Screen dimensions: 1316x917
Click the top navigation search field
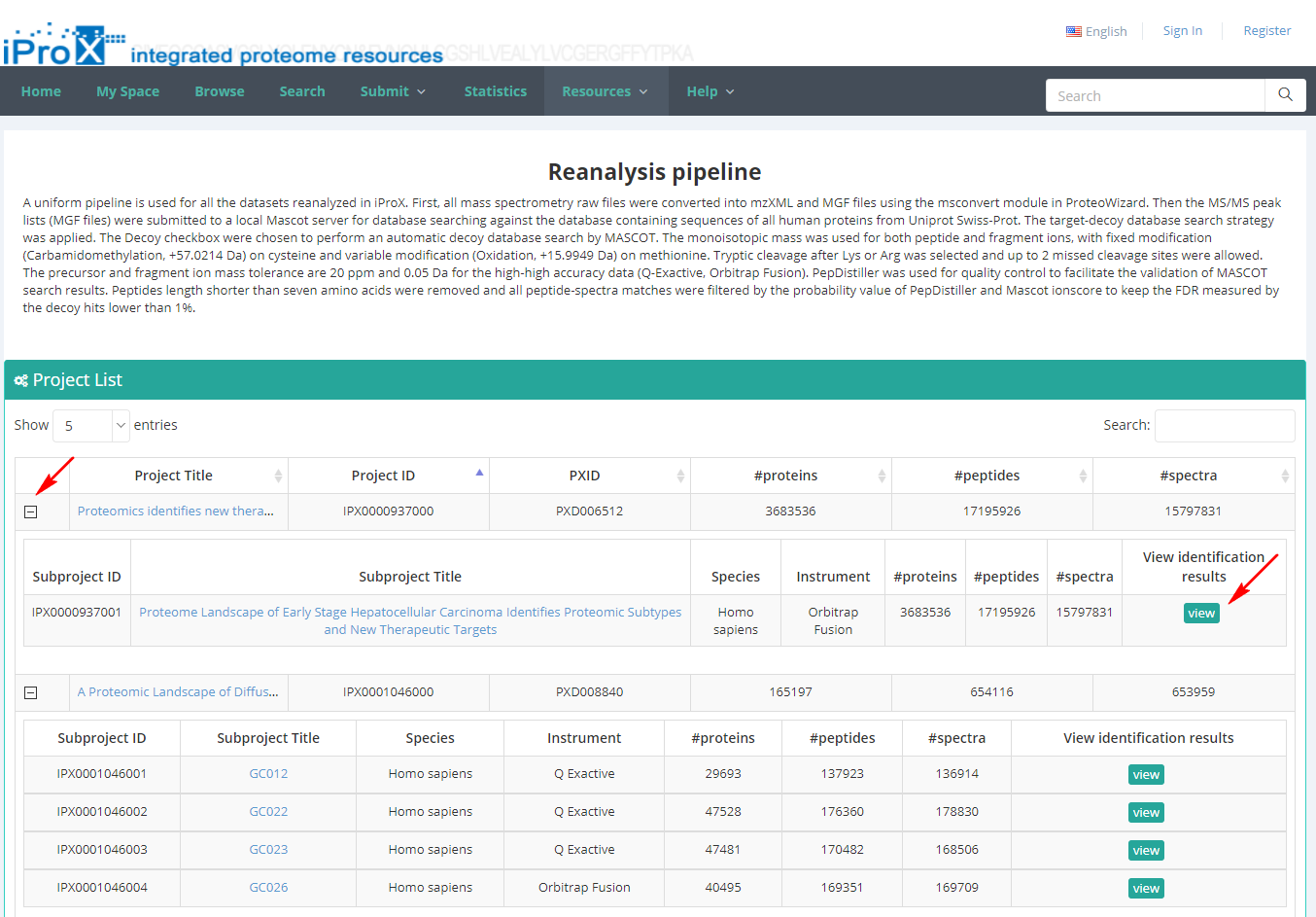[x=1155, y=95]
